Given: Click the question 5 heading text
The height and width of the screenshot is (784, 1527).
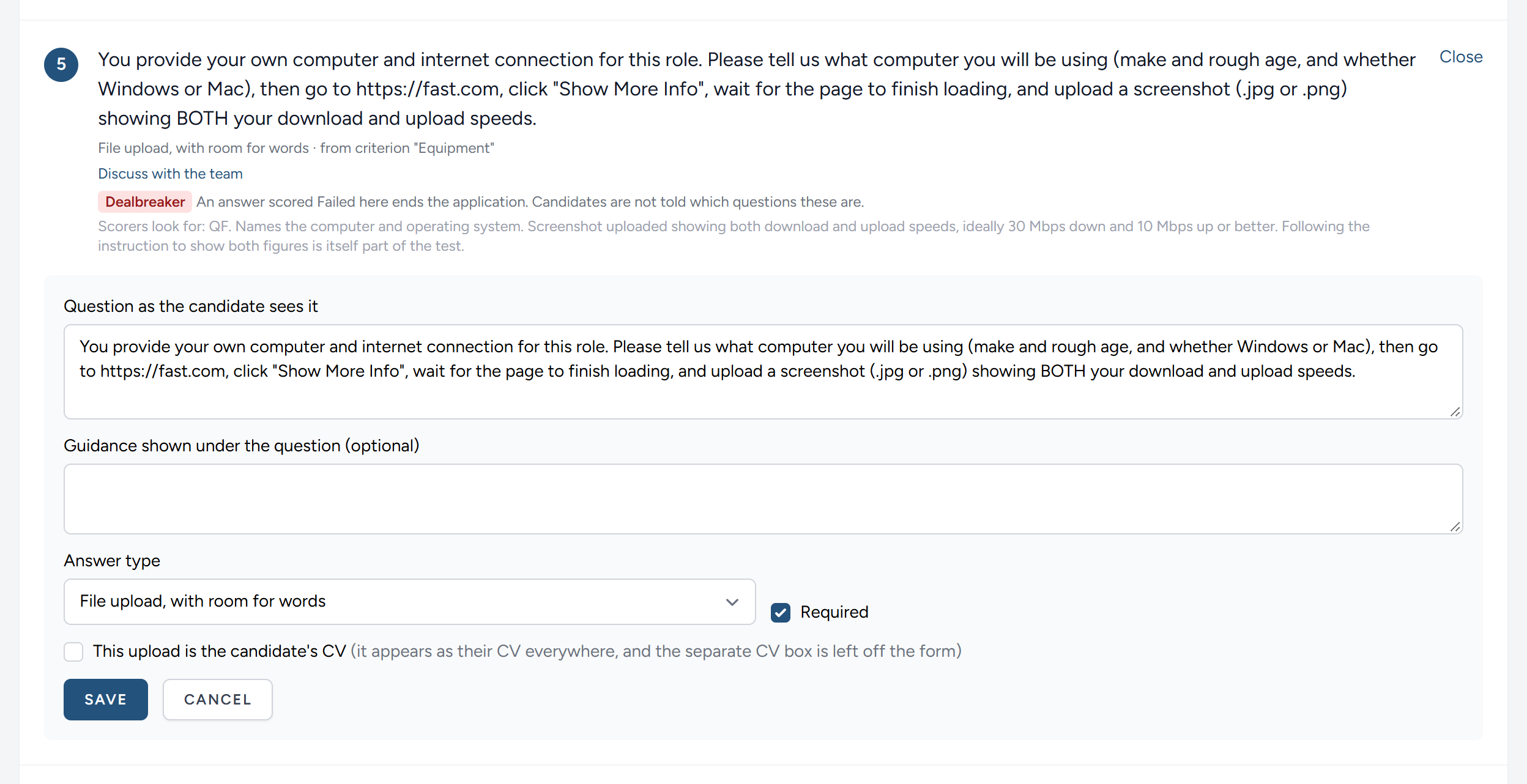Looking at the screenshot, I should [x=756, y=89].
